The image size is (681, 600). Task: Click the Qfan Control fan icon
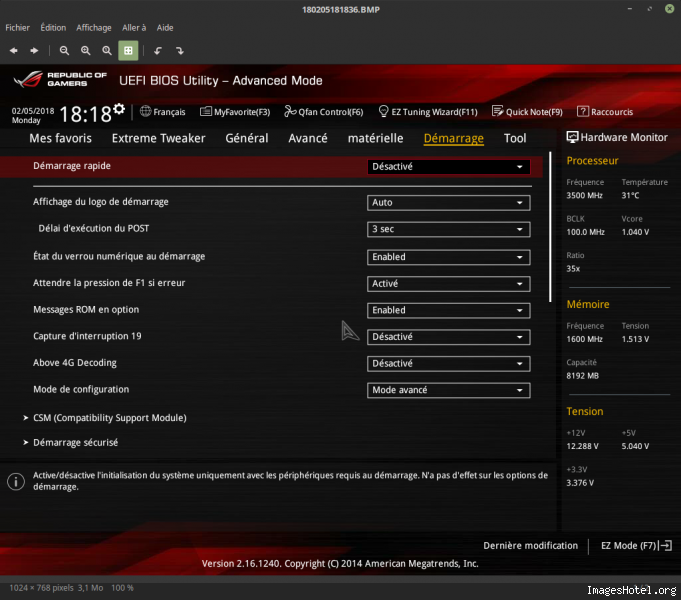click(290, 112)
